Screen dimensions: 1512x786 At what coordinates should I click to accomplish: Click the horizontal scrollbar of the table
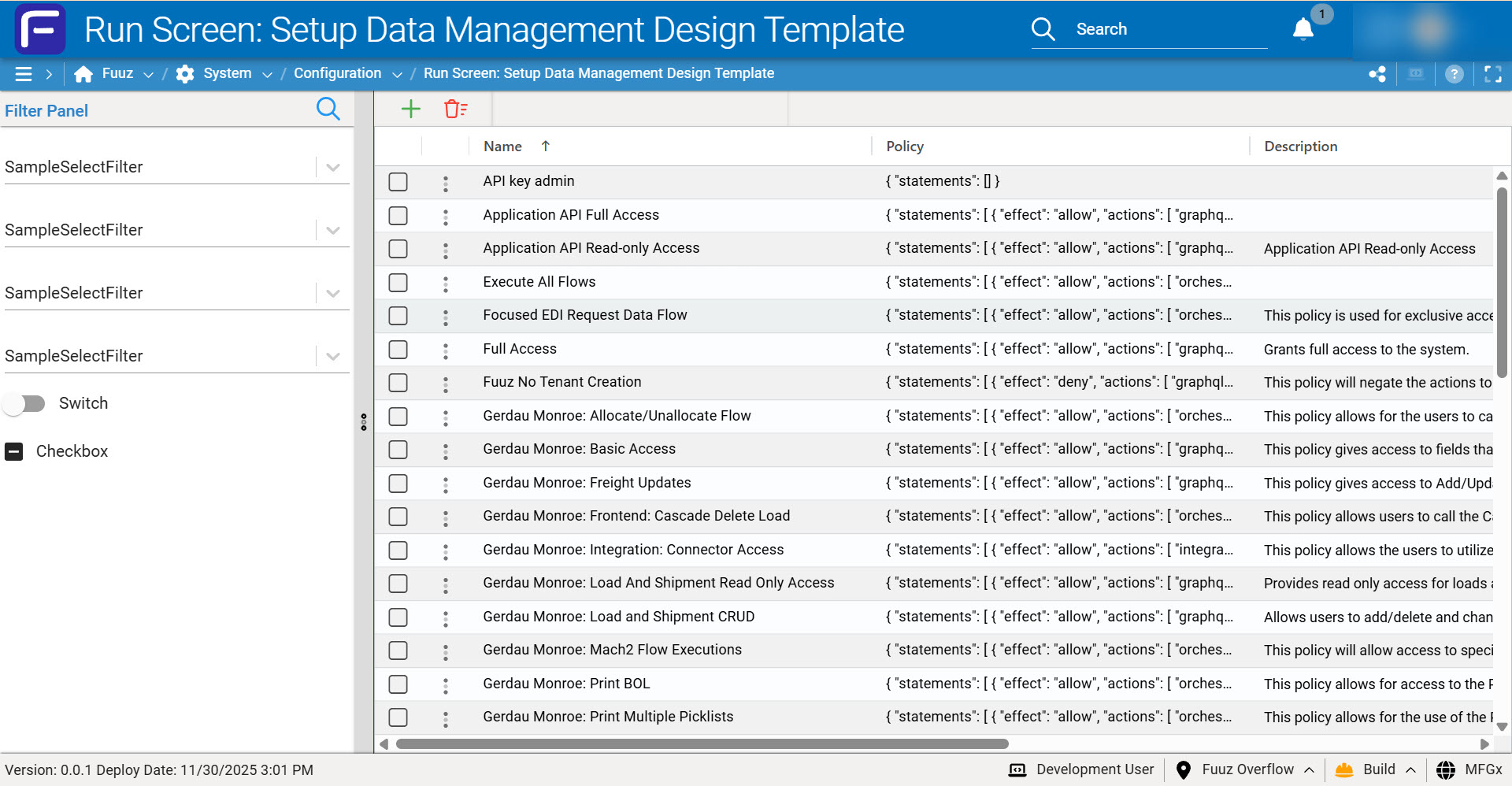pos(702,743)
